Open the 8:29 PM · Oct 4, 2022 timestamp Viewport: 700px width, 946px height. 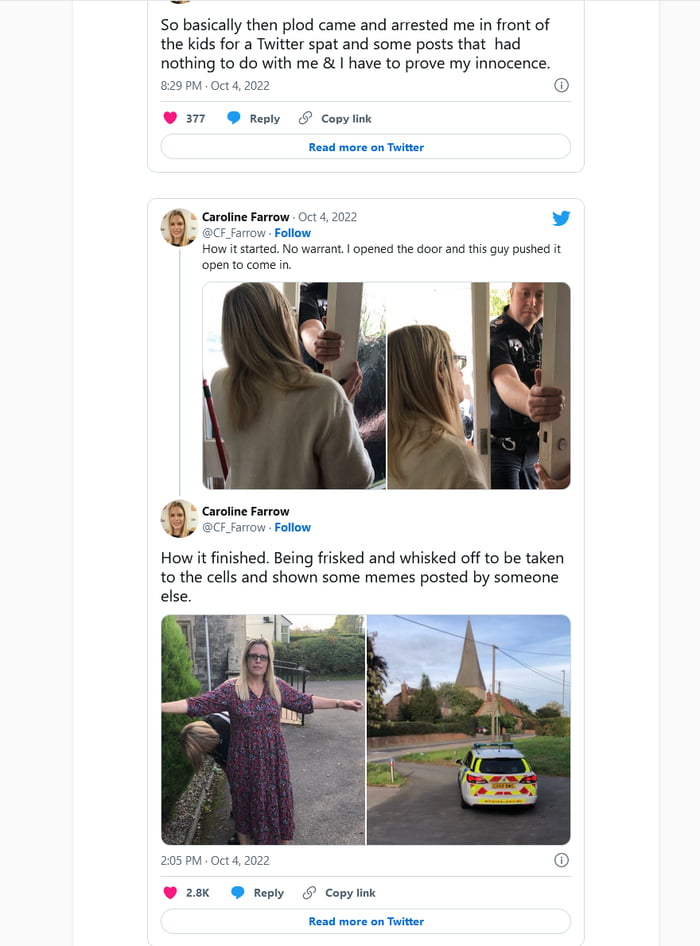click(x=214, y=86)
